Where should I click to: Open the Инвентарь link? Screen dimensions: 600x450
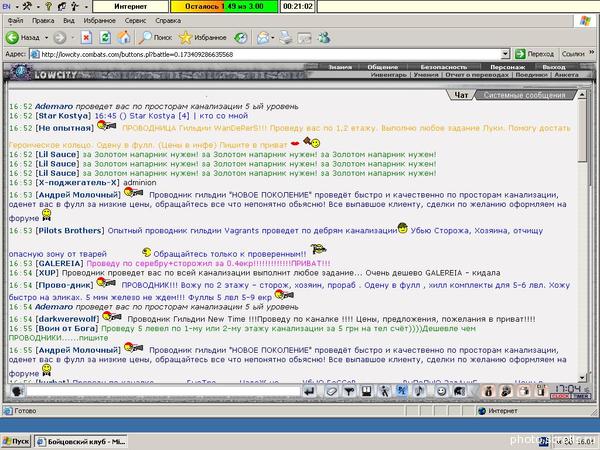(388, 75)
